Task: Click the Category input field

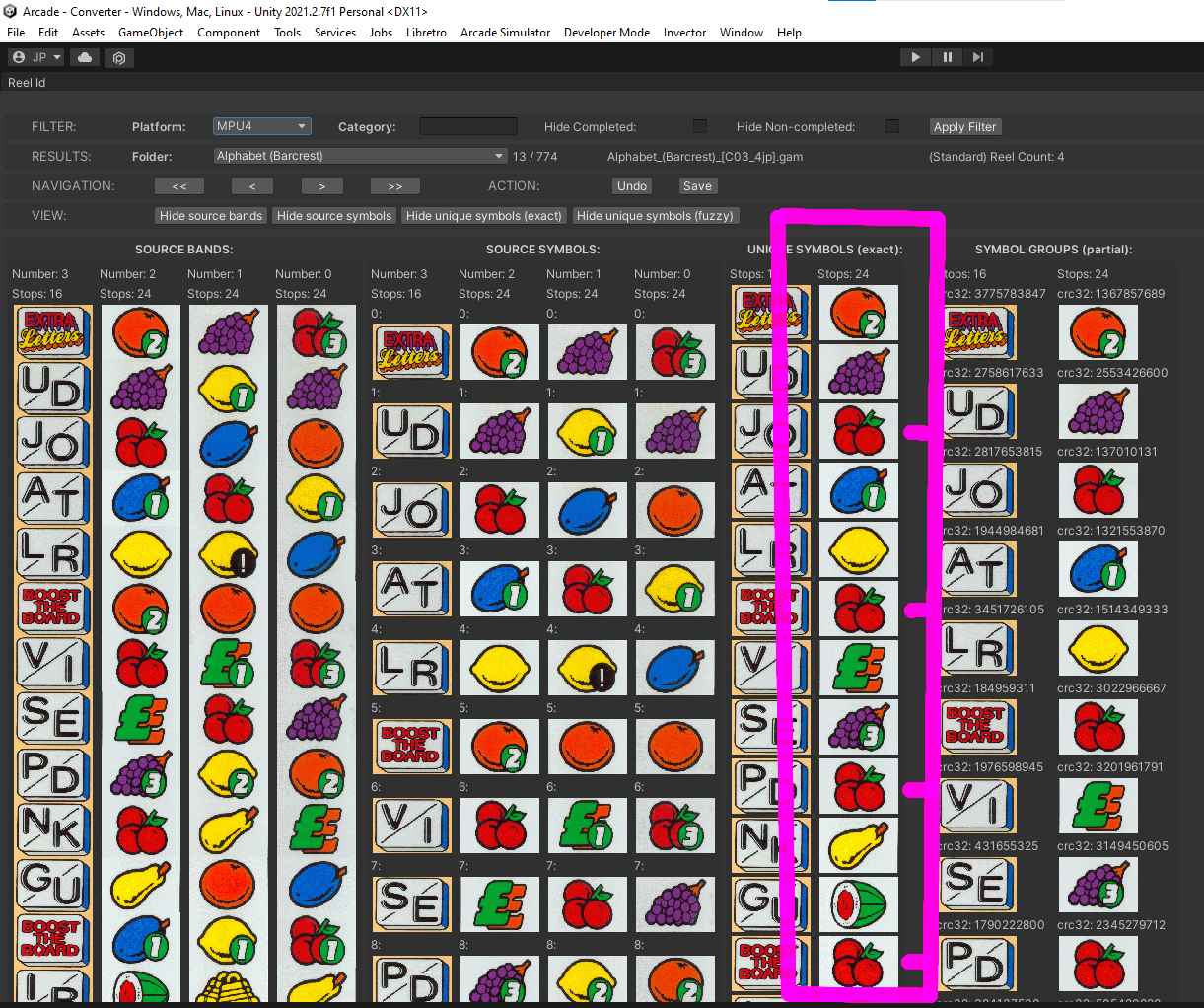Action: click(x=467, y=126)
